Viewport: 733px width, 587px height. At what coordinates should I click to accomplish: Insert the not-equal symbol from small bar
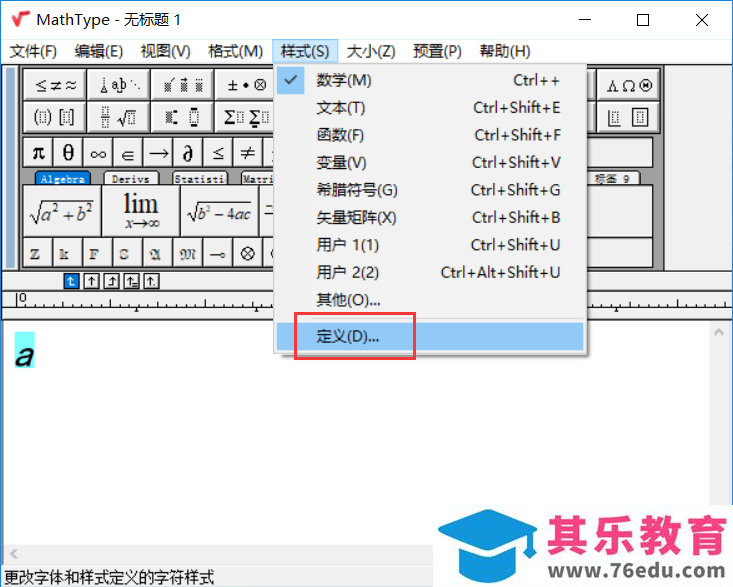tap(248, 152)
